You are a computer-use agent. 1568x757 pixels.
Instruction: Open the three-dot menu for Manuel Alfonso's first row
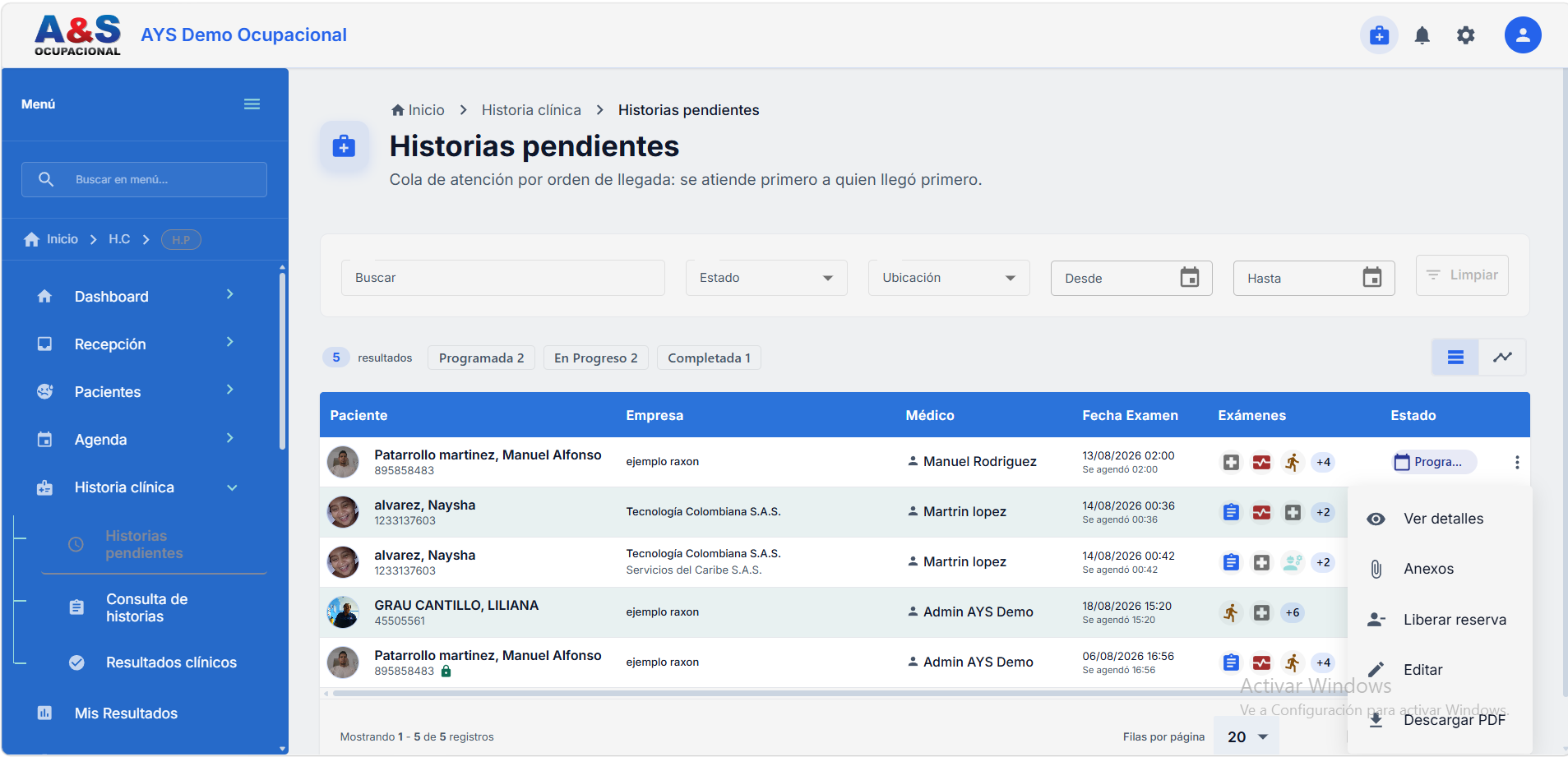[1516, 462]
